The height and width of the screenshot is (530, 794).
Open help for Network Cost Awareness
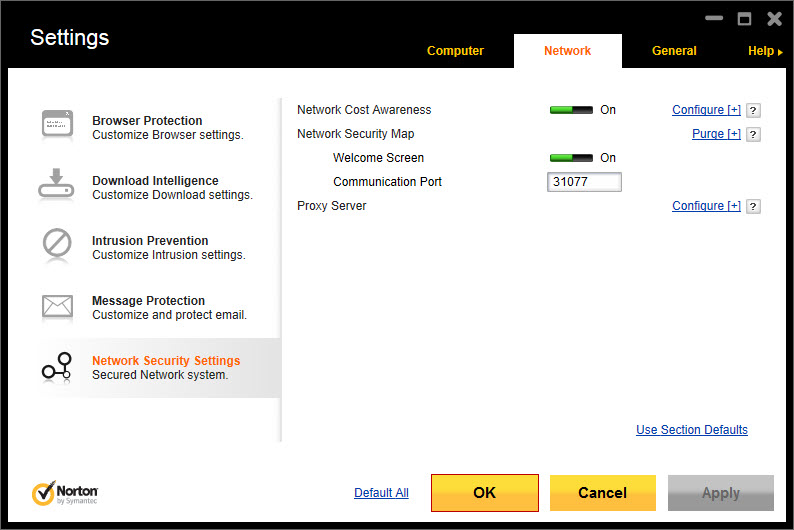coord(753,110)
